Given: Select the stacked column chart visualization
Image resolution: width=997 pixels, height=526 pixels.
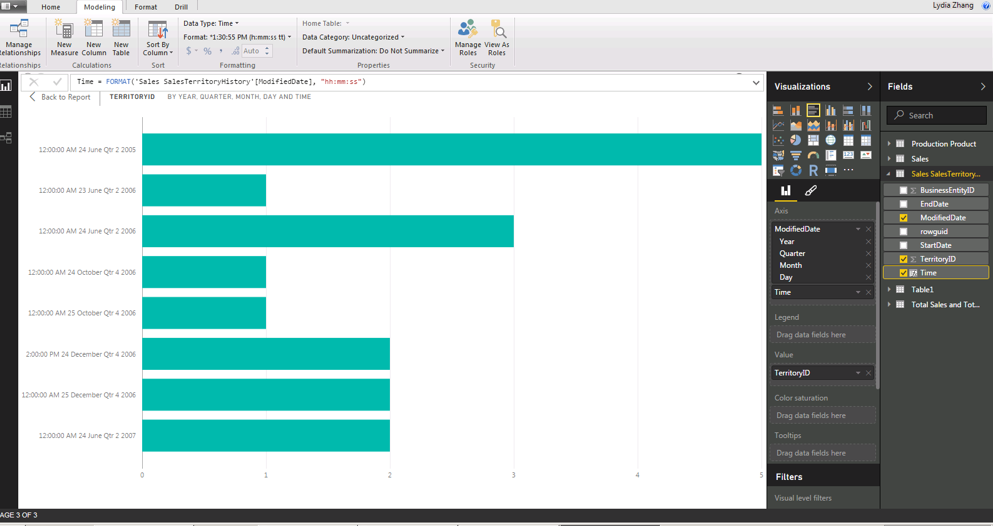Looking at the screenshot, I should coord(795,110).
